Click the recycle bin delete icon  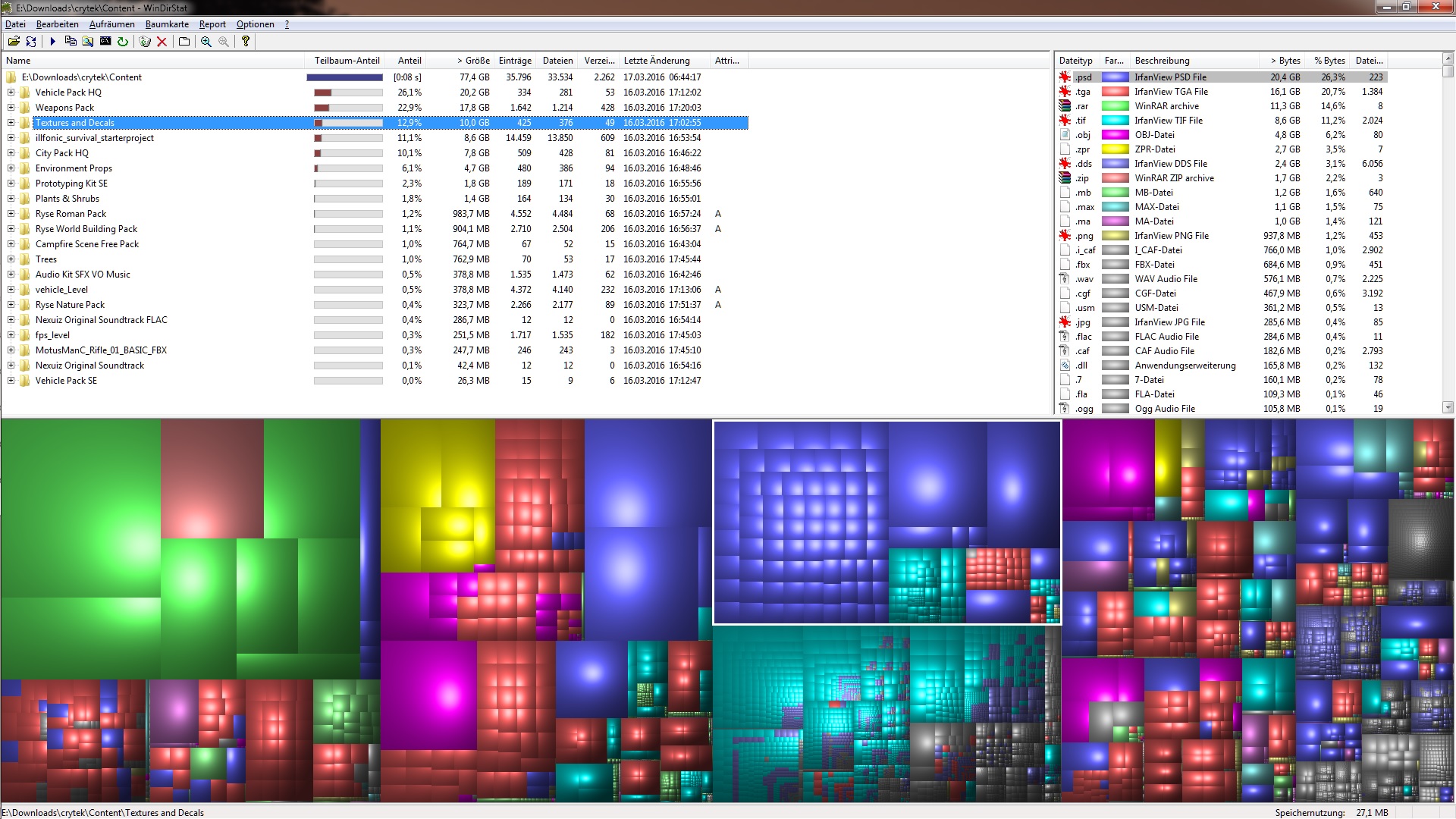pyautogui.click(x=145, y=42)
